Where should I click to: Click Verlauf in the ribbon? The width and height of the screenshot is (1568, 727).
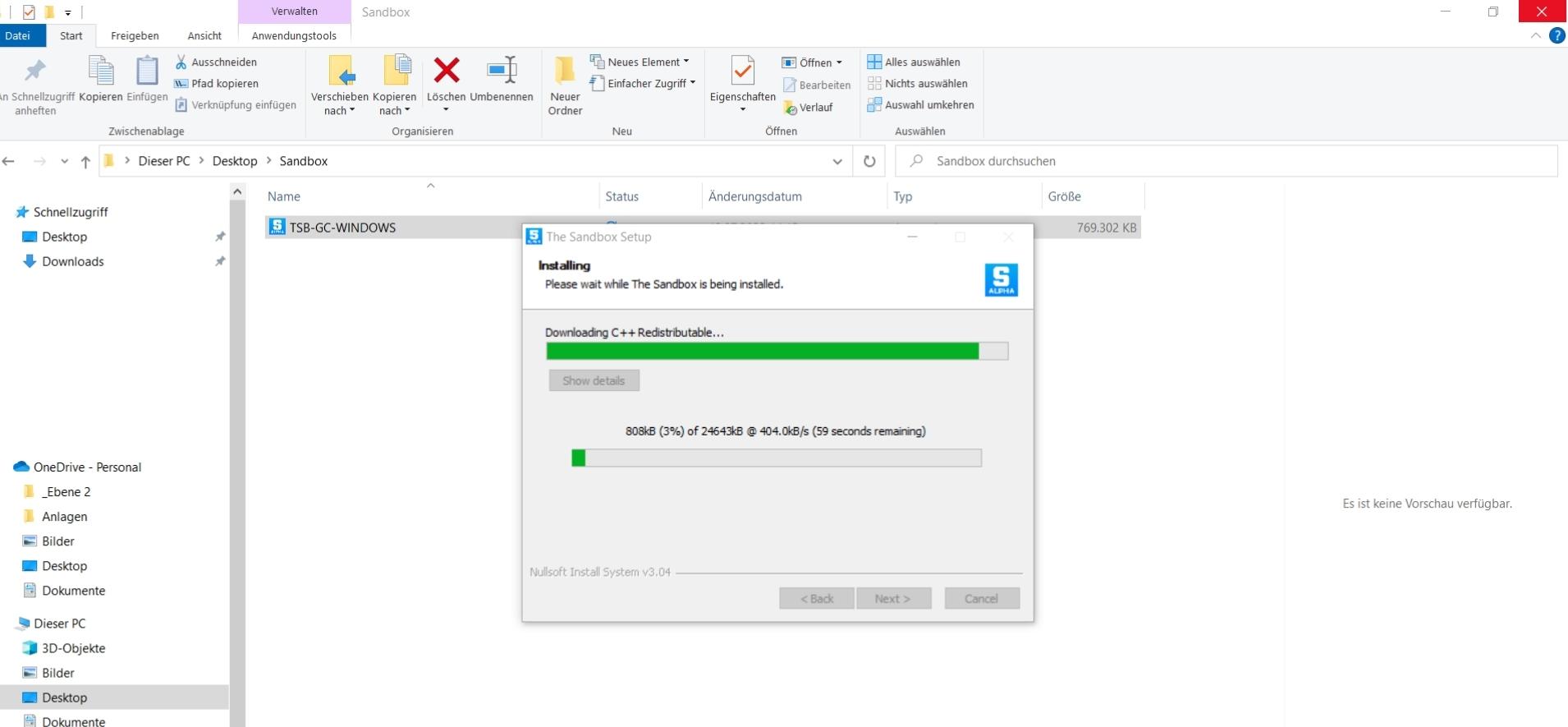(808, 108)
